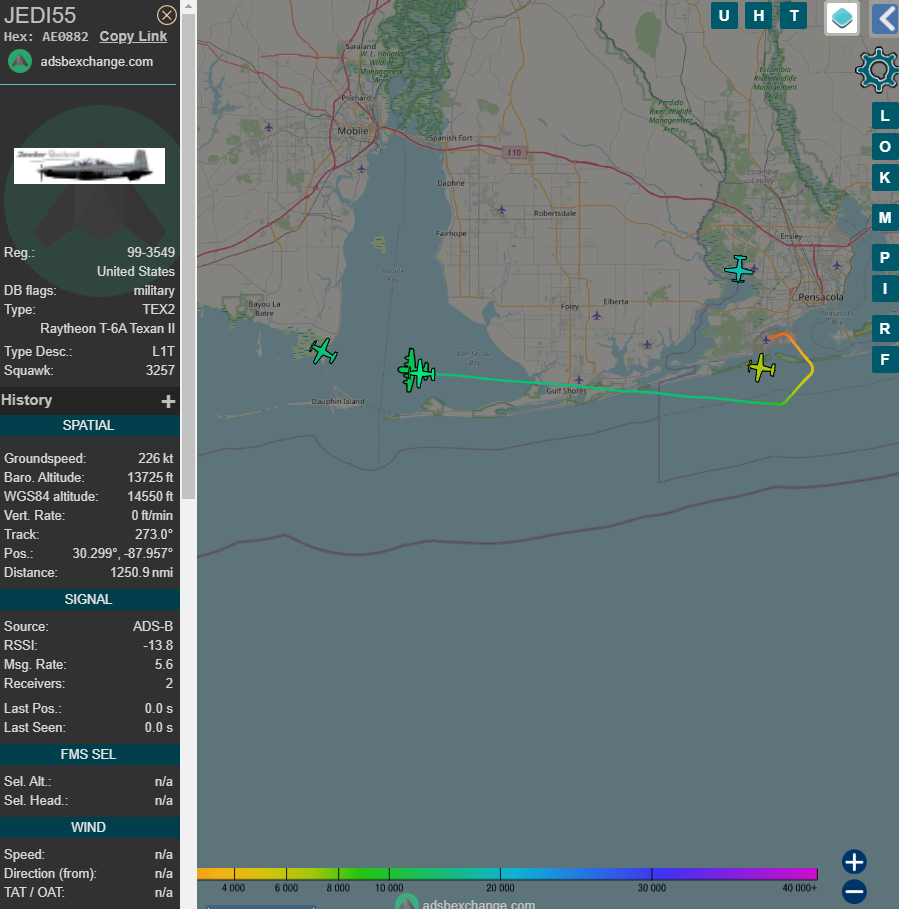Click the FMS SEL section header

tap(89, 754)
